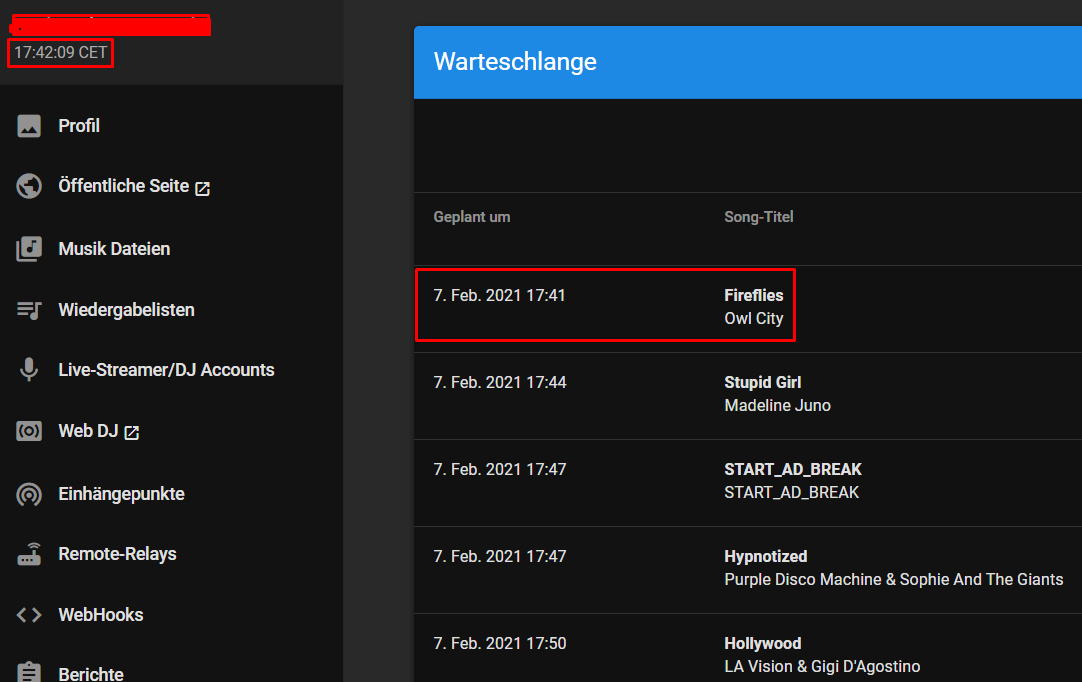
Task: Open Berichte reports
Action: pos(91,674)
